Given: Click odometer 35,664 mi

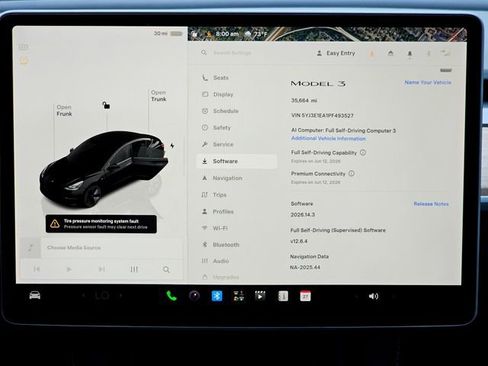Looking at the screenshot, I should (x=304, y=100).
